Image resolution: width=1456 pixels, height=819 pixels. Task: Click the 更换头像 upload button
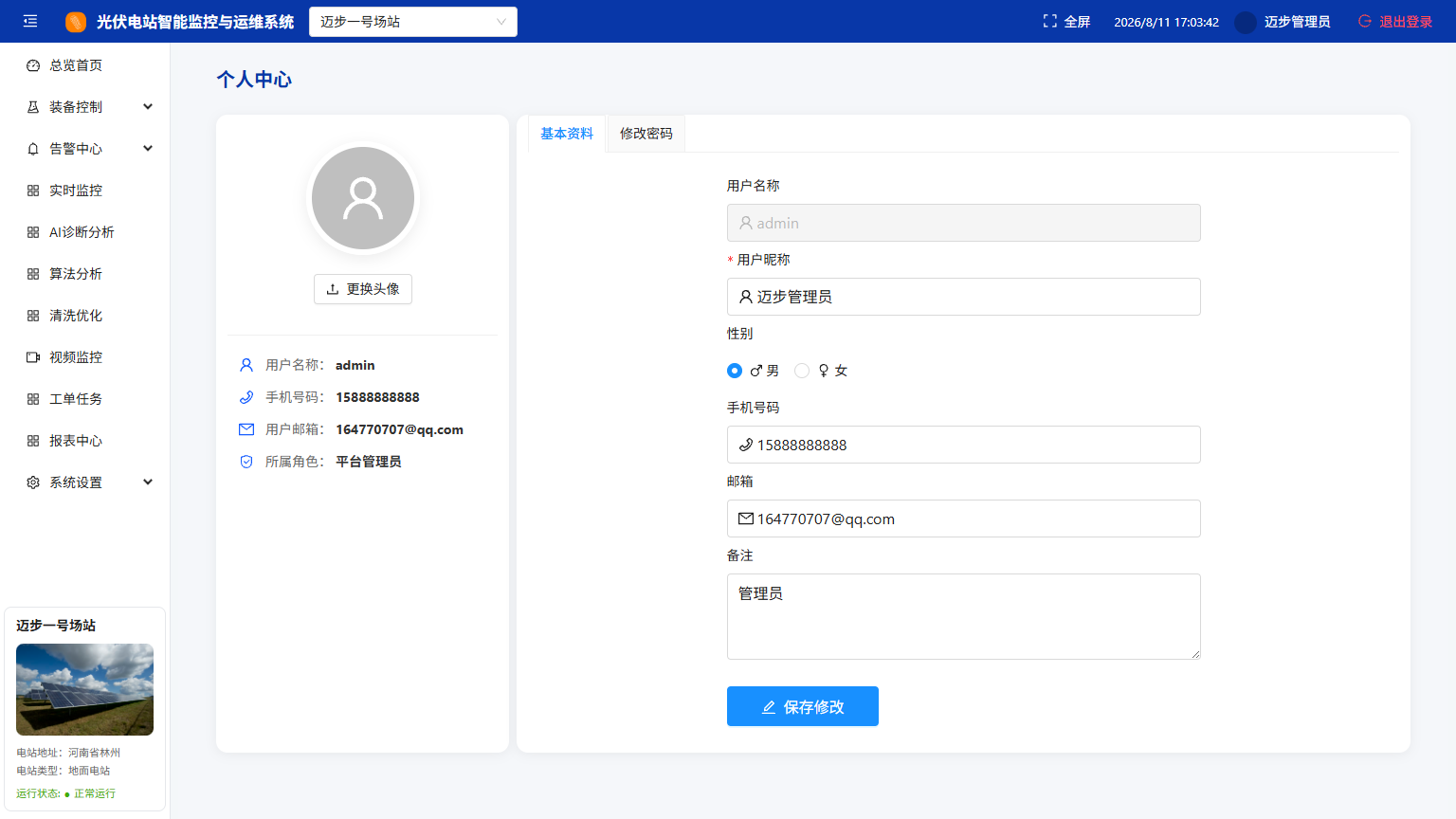pyautogui.click(x=363, y=289)
